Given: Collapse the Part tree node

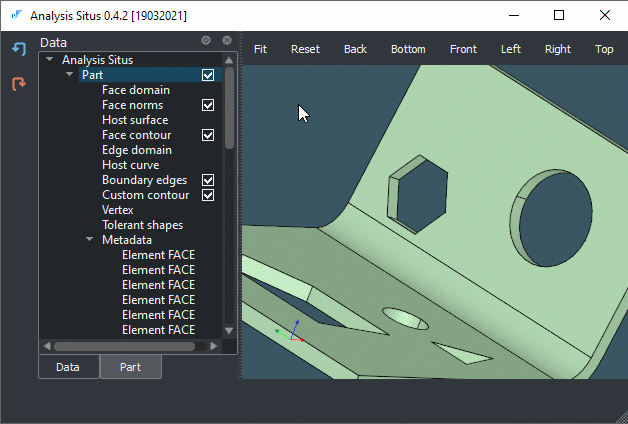Looking at the screenshot, I should [70, 74].
